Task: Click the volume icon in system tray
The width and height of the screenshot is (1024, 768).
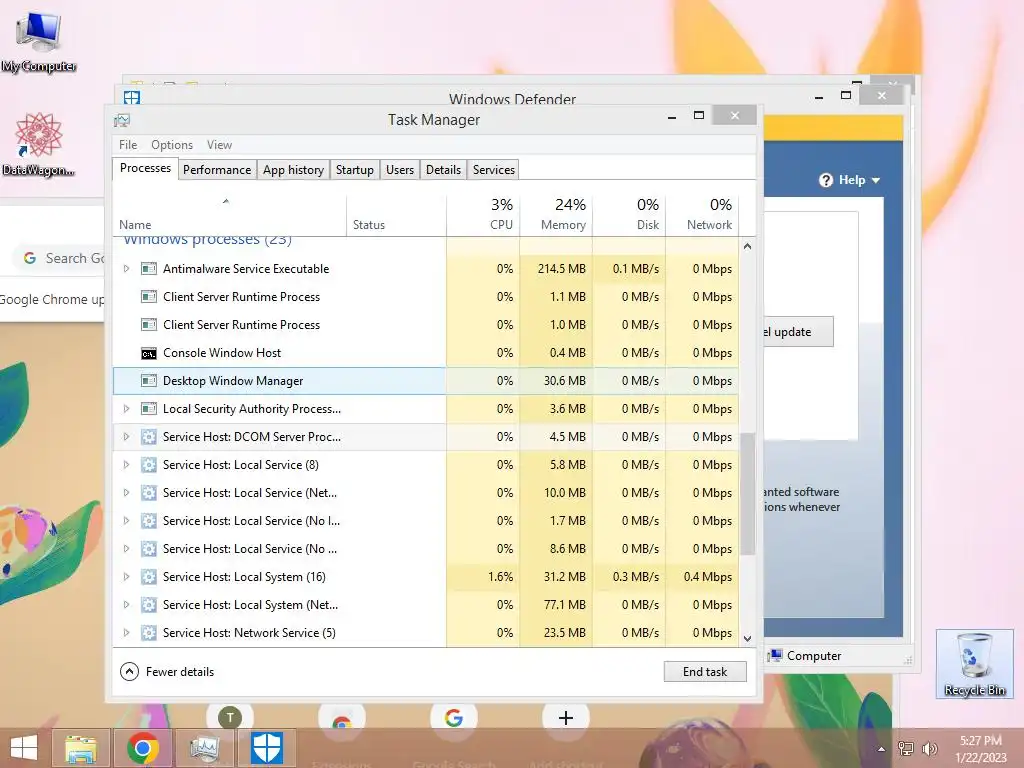Action: tap(929, 749)
